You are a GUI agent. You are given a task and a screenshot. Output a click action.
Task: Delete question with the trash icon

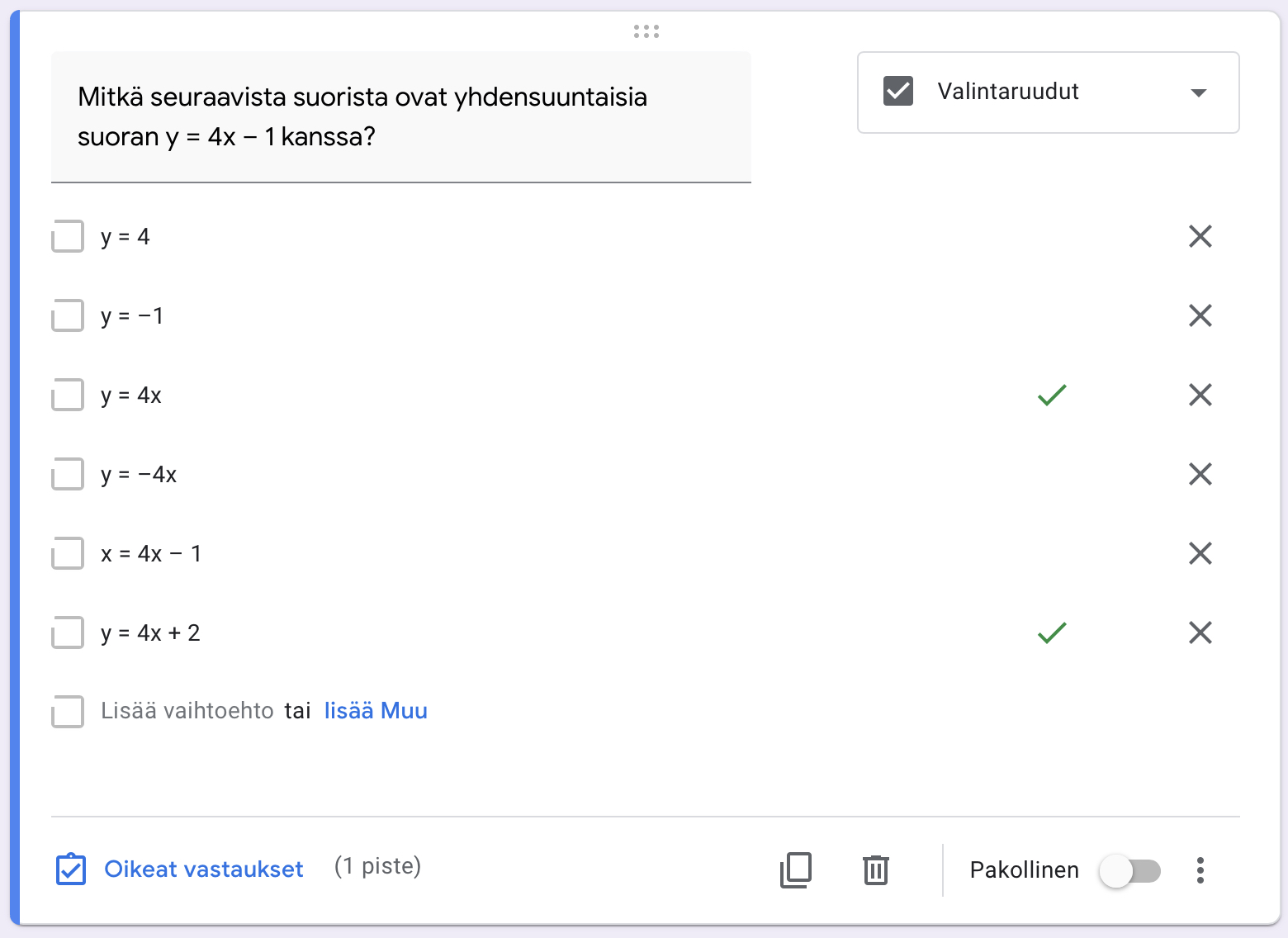[875, 870]
